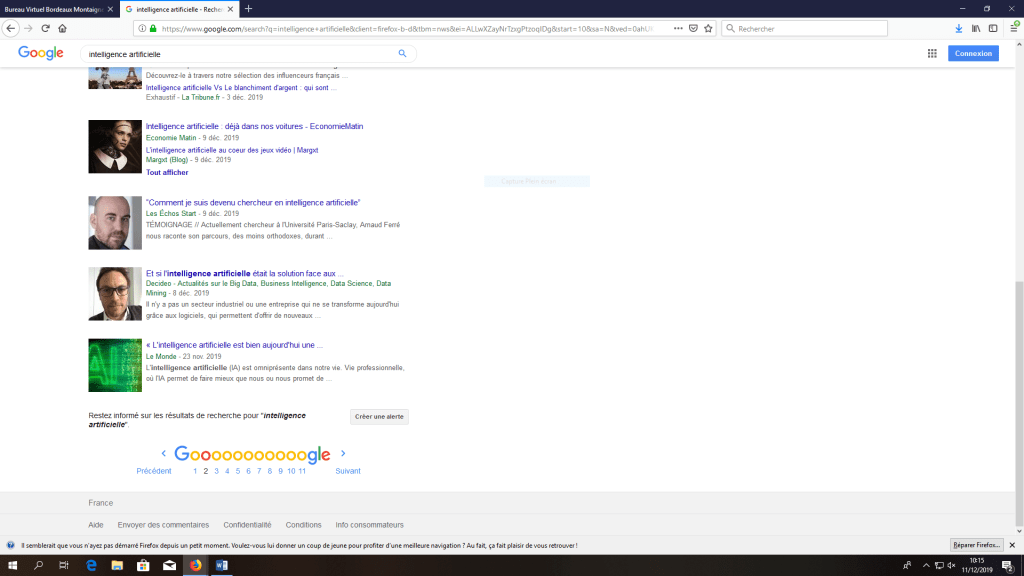Viewport: 1024px width, 576px height.
Task: Select results page 5 in pagination
Action: coord(238,471)
